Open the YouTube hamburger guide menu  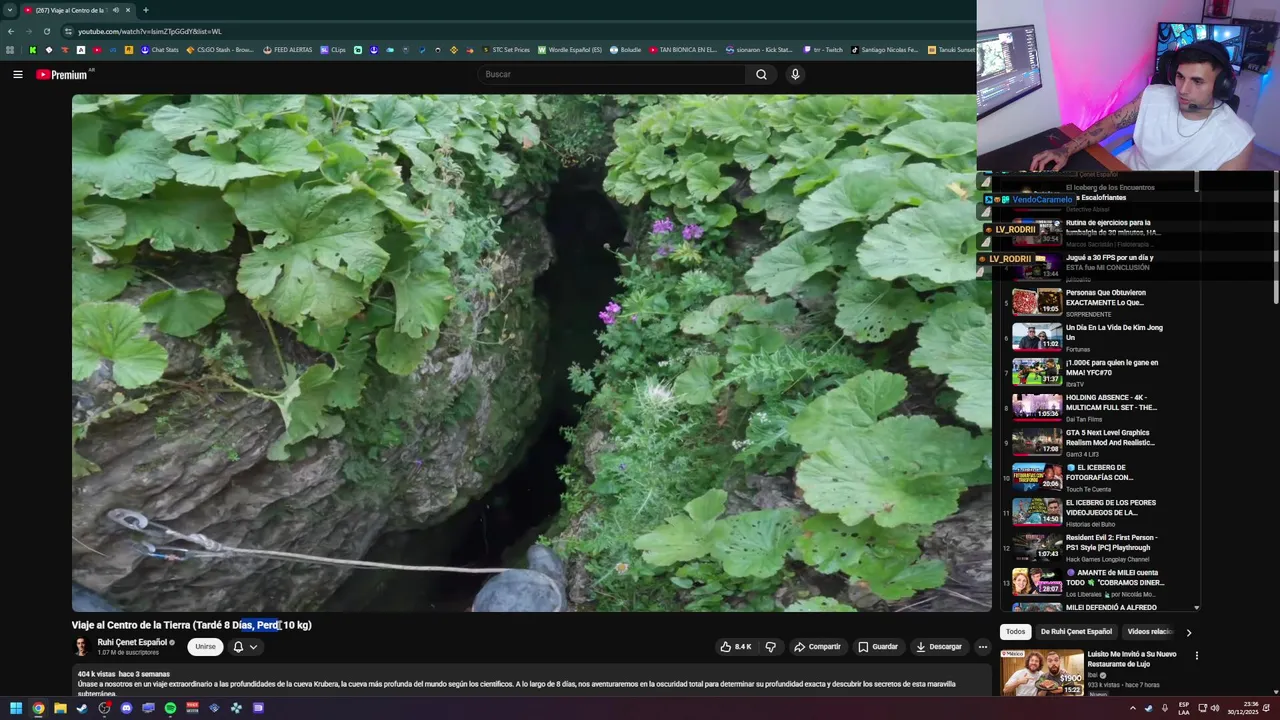click(x=17, y=74)
